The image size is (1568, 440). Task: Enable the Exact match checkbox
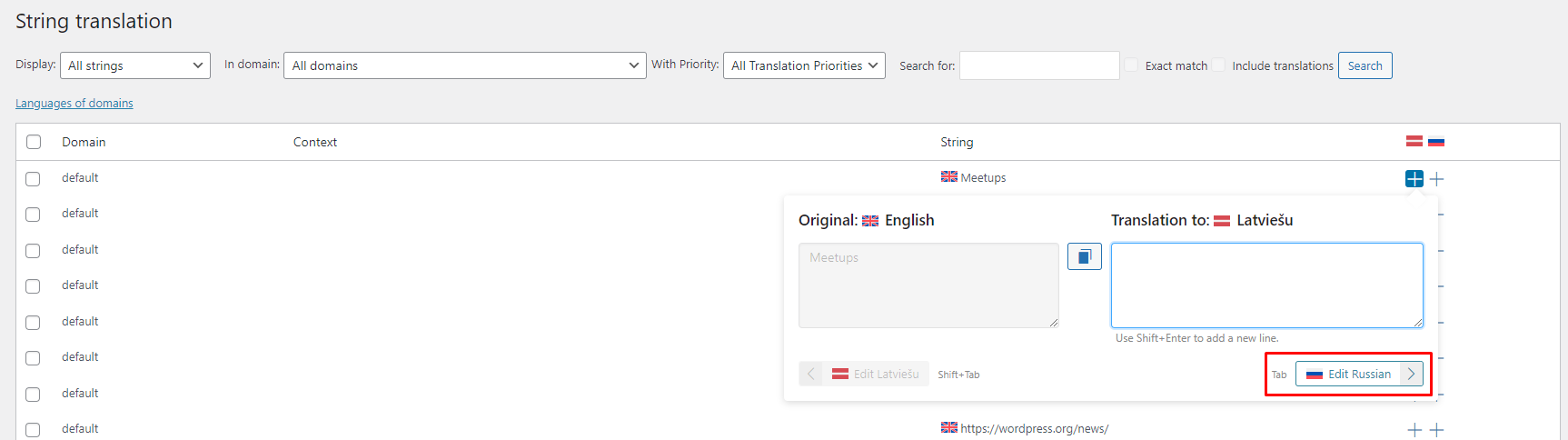(x=1131, y=65)
